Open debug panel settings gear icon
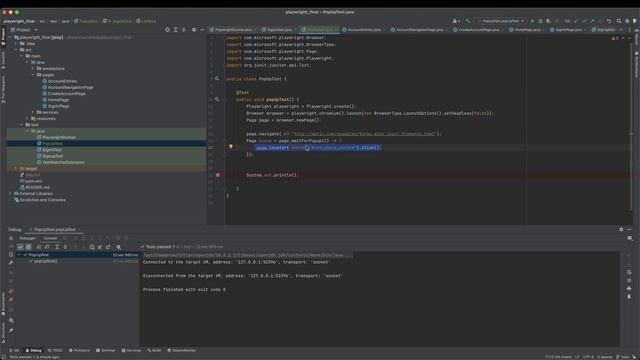Screen dimensions: 640x360 [621, 229]
